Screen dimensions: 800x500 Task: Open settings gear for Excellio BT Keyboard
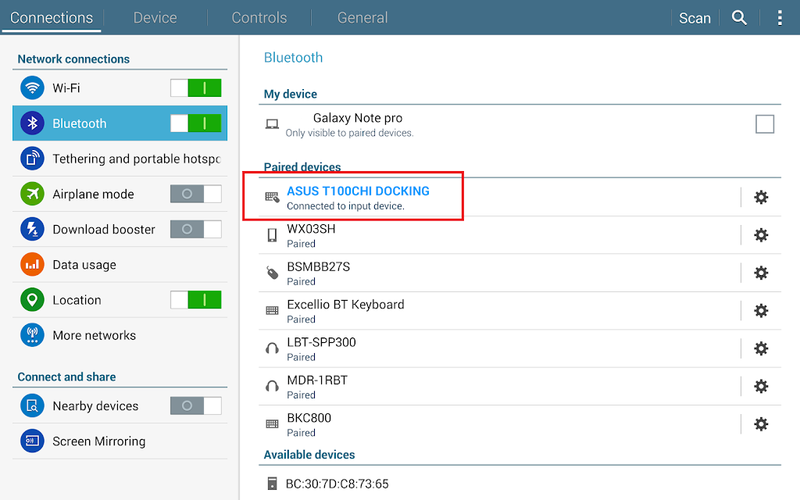(761, 310)
